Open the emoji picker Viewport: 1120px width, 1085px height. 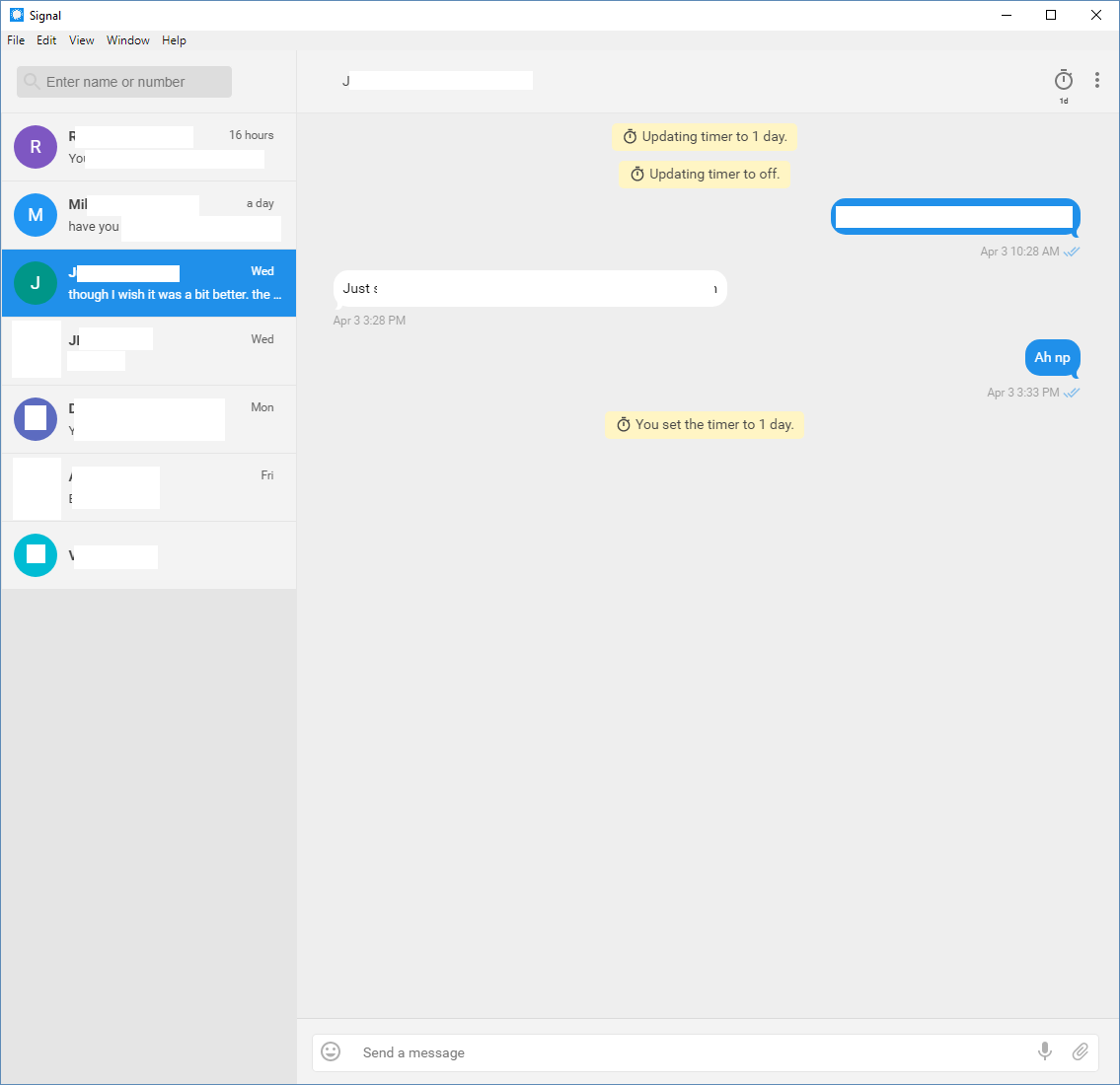(331, 1051)
